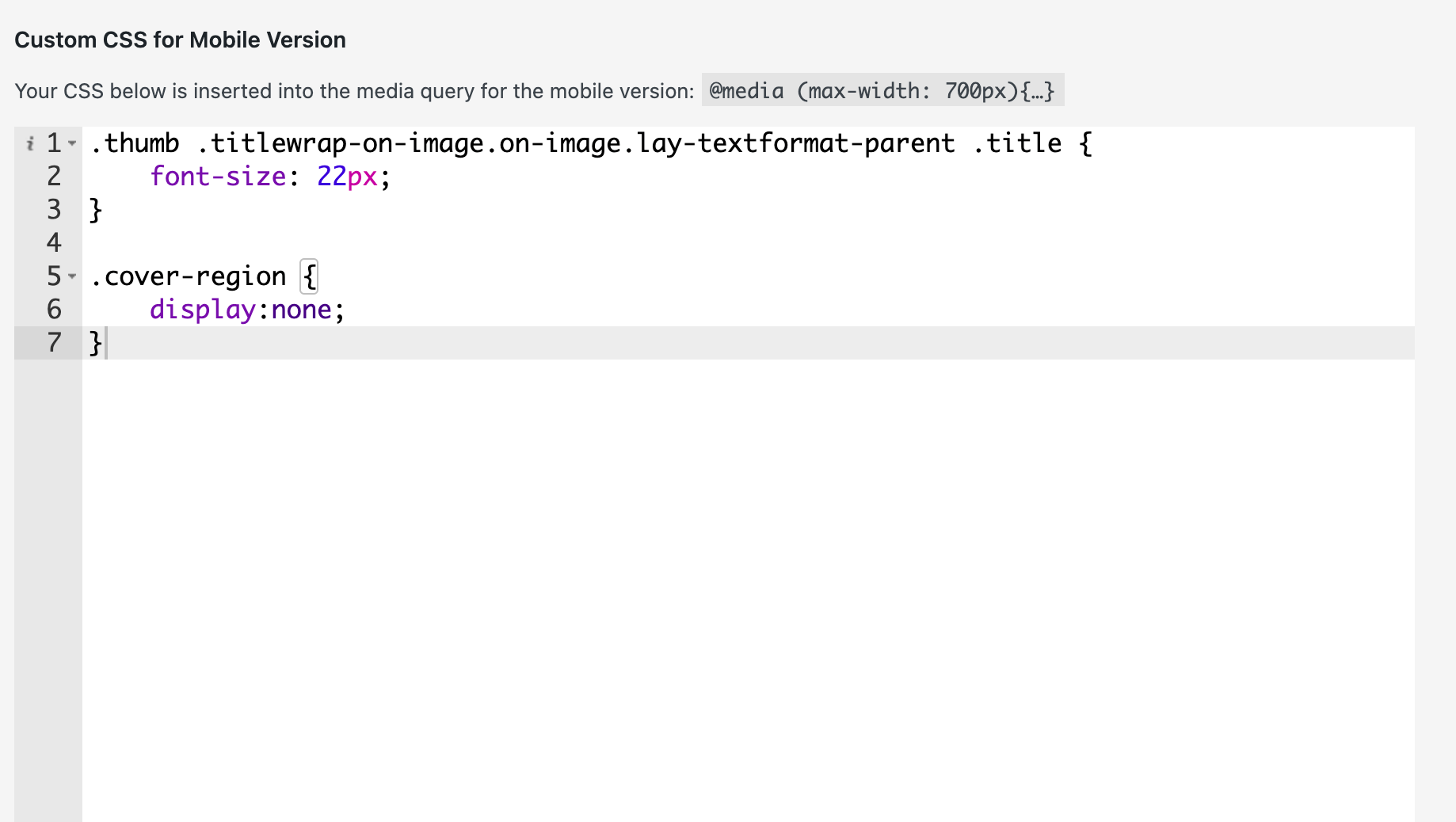Click line number 7 in the gutter
Viewport: 1456px width, 822px height.
coord(54,343)
